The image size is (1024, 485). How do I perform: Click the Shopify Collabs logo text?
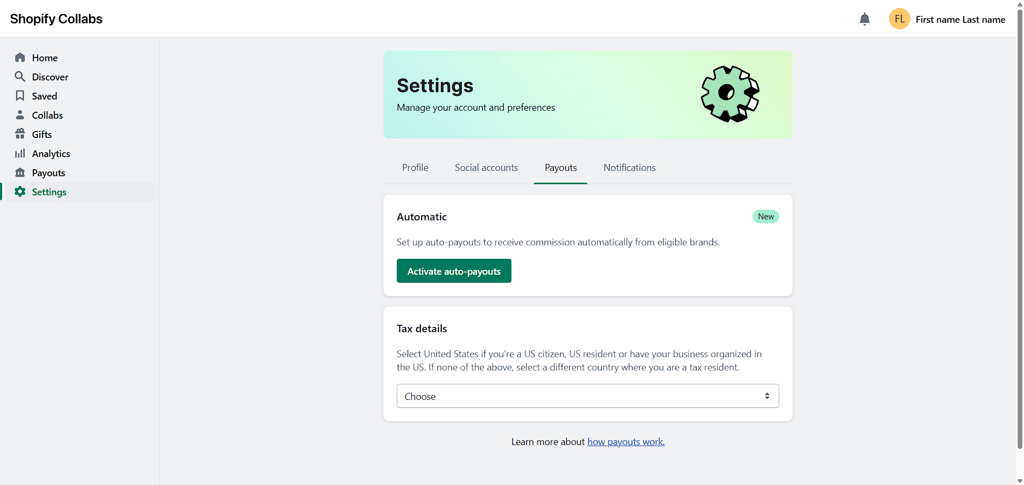coord(56,19)
